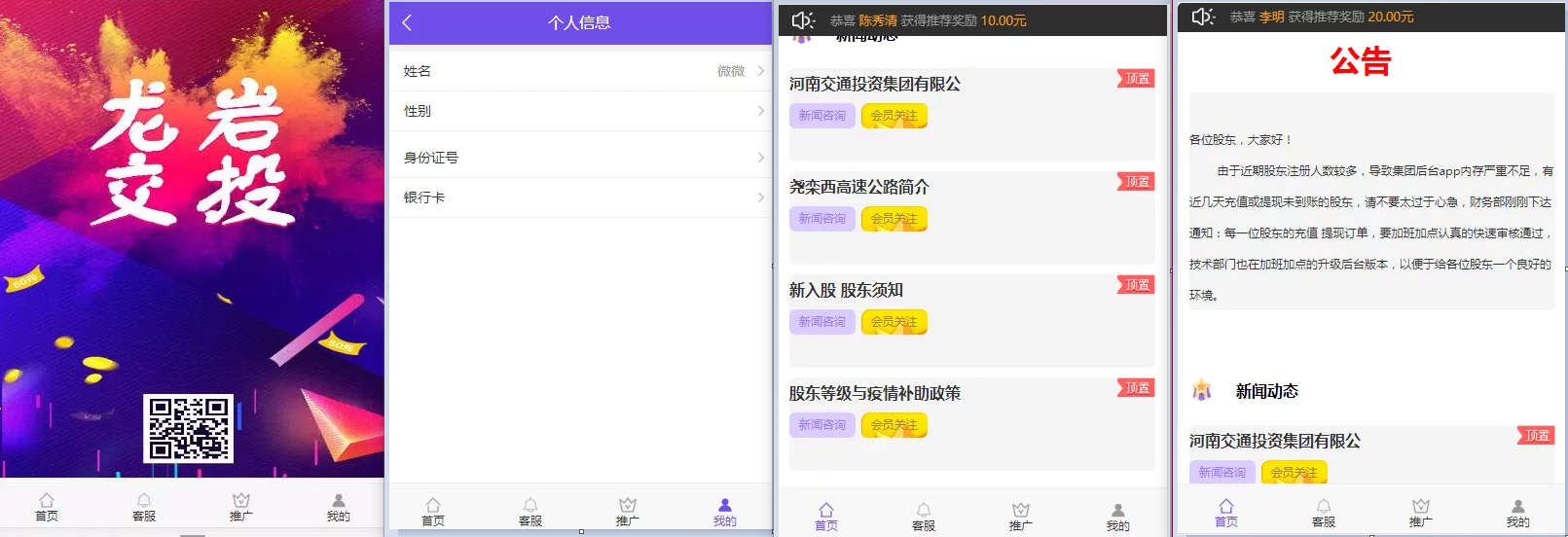Tap the highlighted 我的 icon on 个人信息 screen
Image resolution: width=1568 pixels, height=537 pixels.
[x=725, y=506]
